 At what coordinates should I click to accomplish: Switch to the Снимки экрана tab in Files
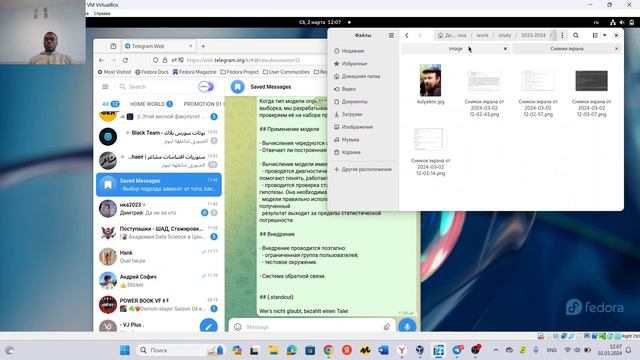point(567,49)
